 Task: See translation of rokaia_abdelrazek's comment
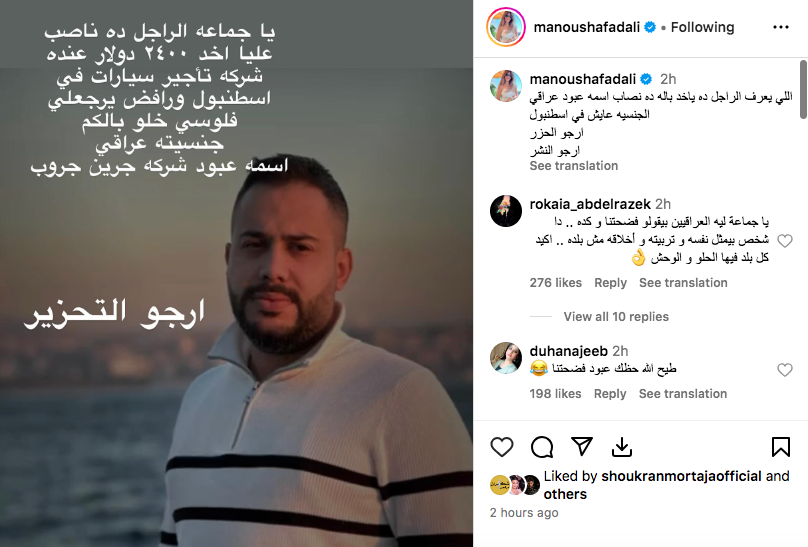point(683,283)
